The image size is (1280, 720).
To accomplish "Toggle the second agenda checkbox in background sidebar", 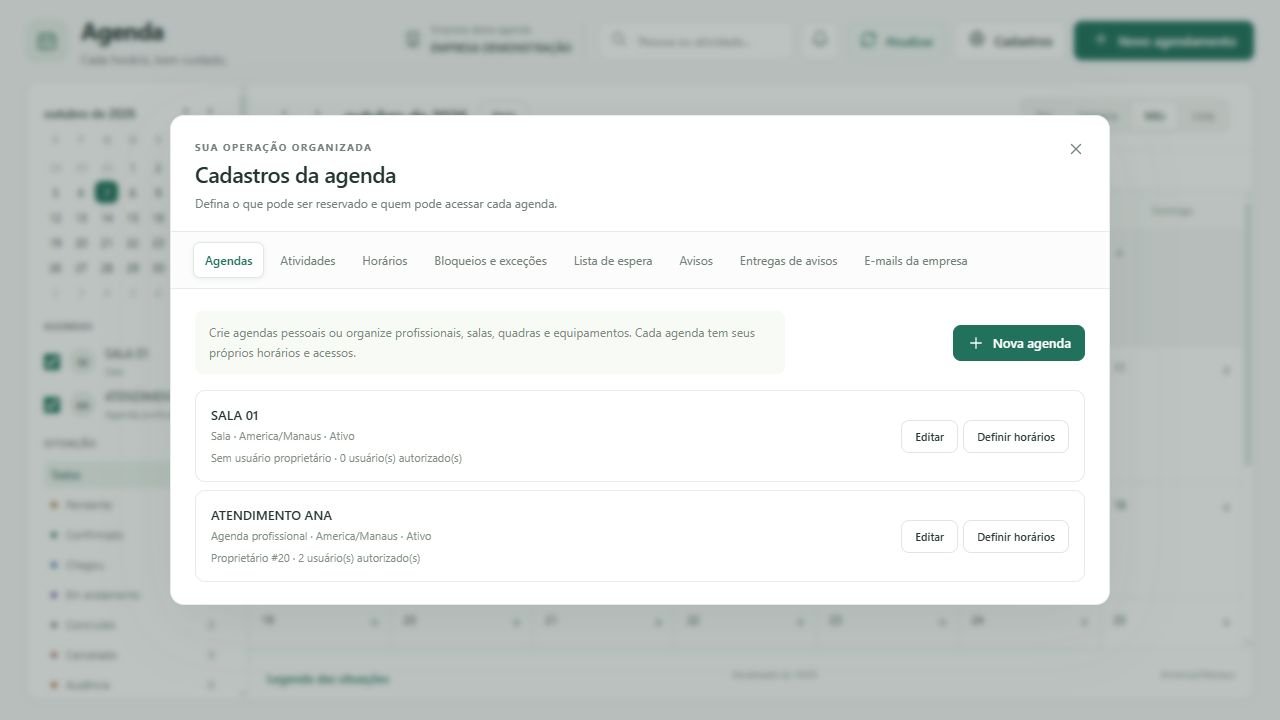I will (x=52, y=405).
